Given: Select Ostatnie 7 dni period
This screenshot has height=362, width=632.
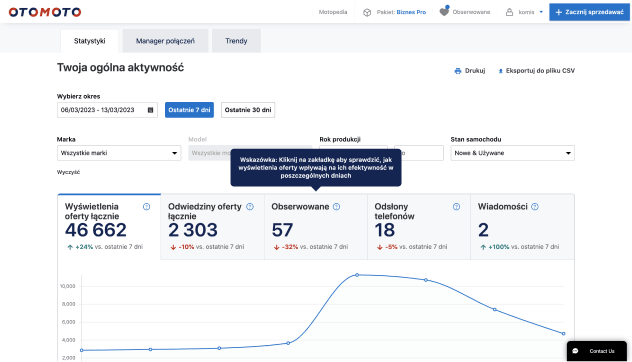Looking at the screenshot, I should point(189,110).
